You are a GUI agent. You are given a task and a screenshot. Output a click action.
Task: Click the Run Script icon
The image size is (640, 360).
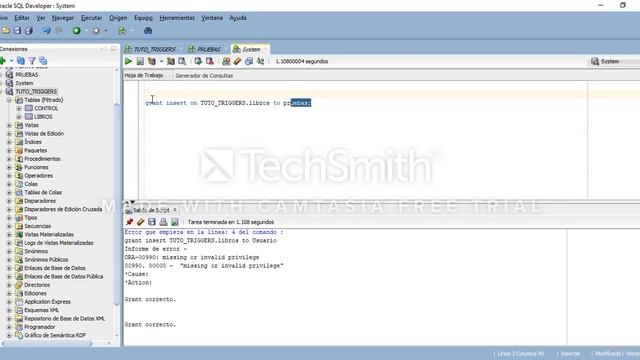140,61
